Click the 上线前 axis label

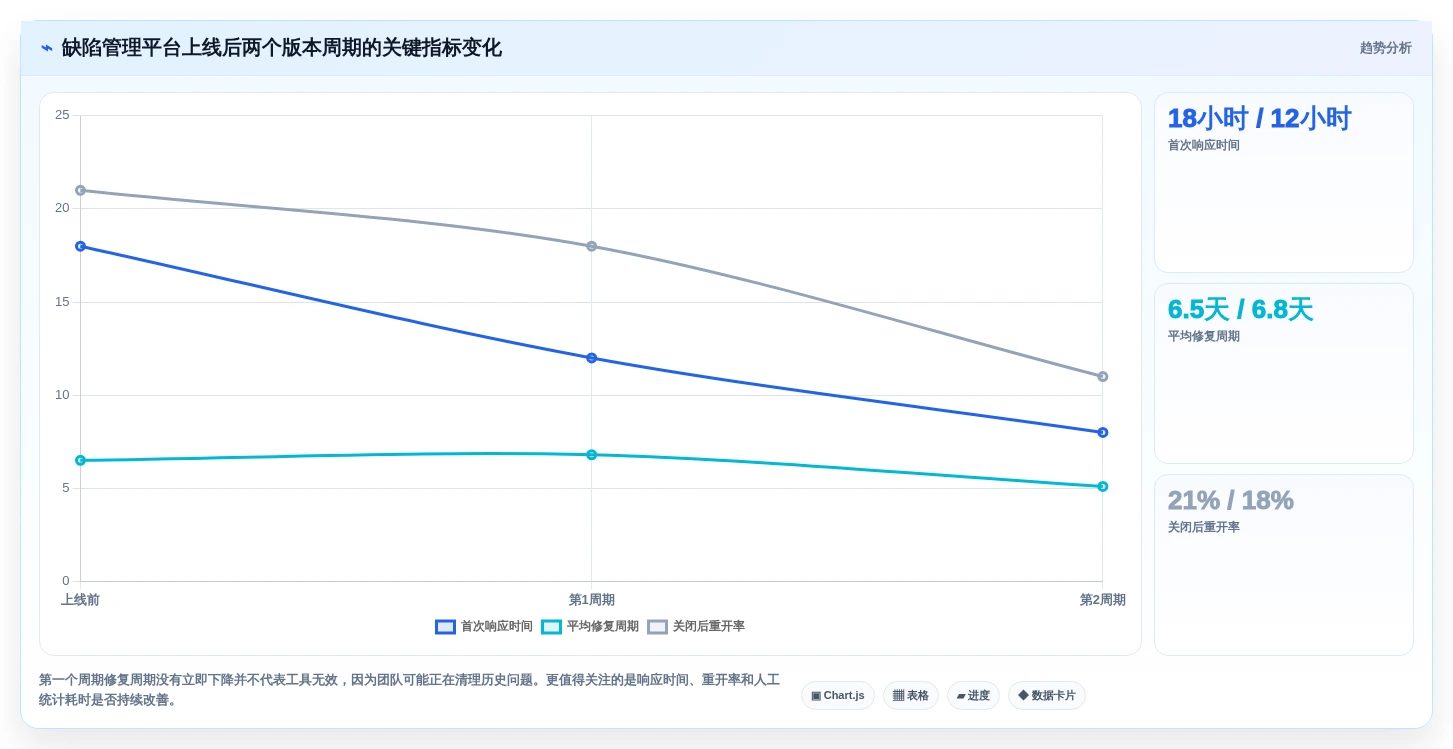(80, 600)
